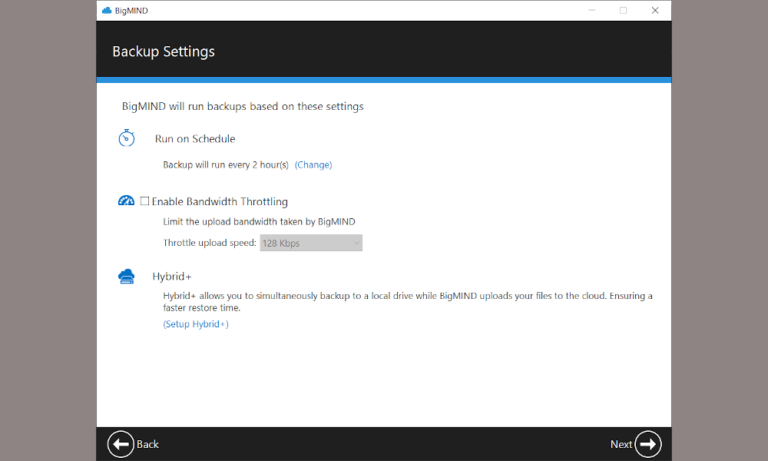Click the Next arrow circle icon
The height and width of the screenshot is (461, 768).
(x=648, y=444)
